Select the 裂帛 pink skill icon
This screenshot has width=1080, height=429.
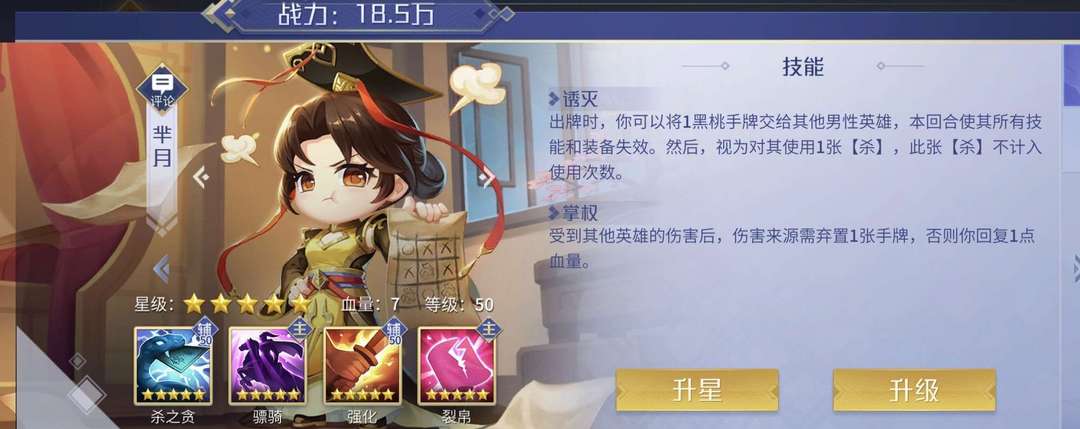pos(456,365)
